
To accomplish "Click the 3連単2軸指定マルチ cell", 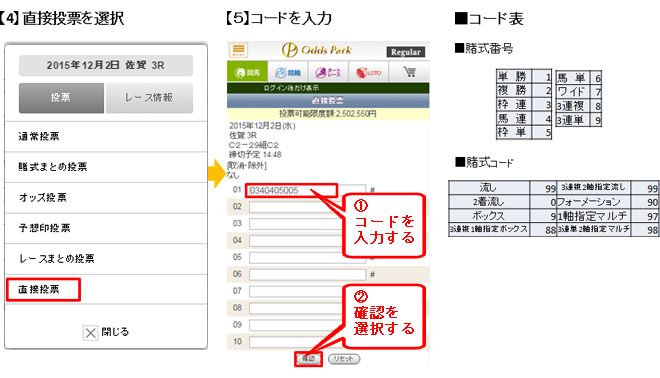I will (x=593, y=229).
